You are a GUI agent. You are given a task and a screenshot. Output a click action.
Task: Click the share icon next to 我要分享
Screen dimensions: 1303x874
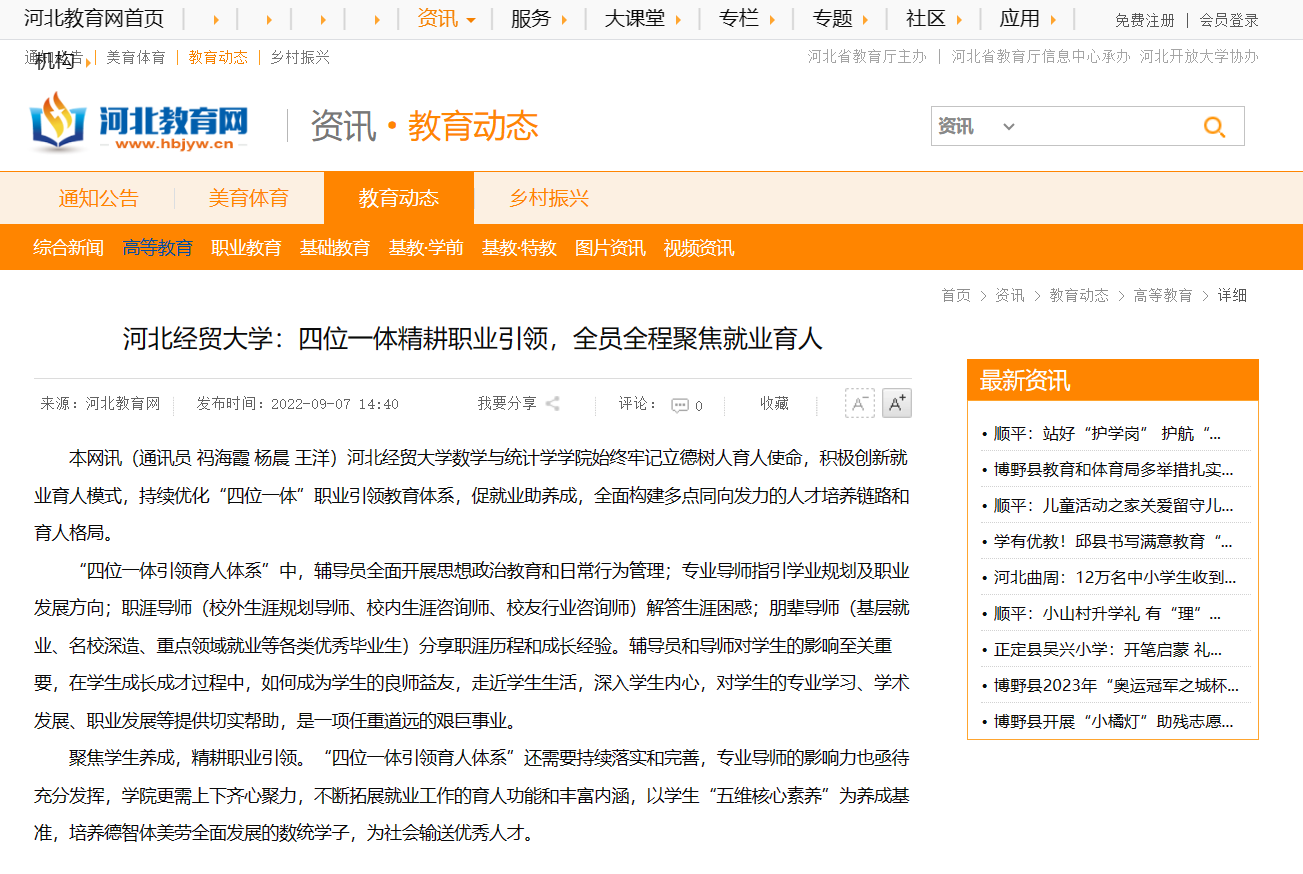click(x=552, y=404)
